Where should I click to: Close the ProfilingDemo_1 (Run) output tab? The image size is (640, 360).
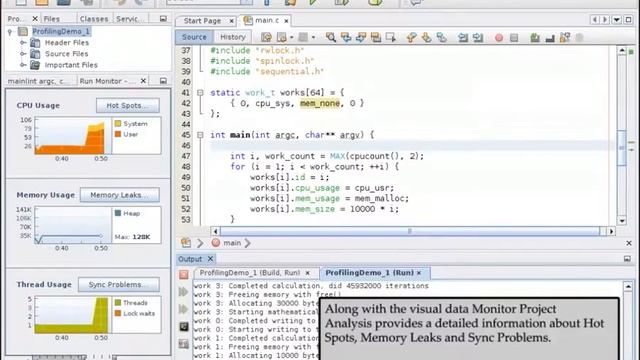click(419, 273)
